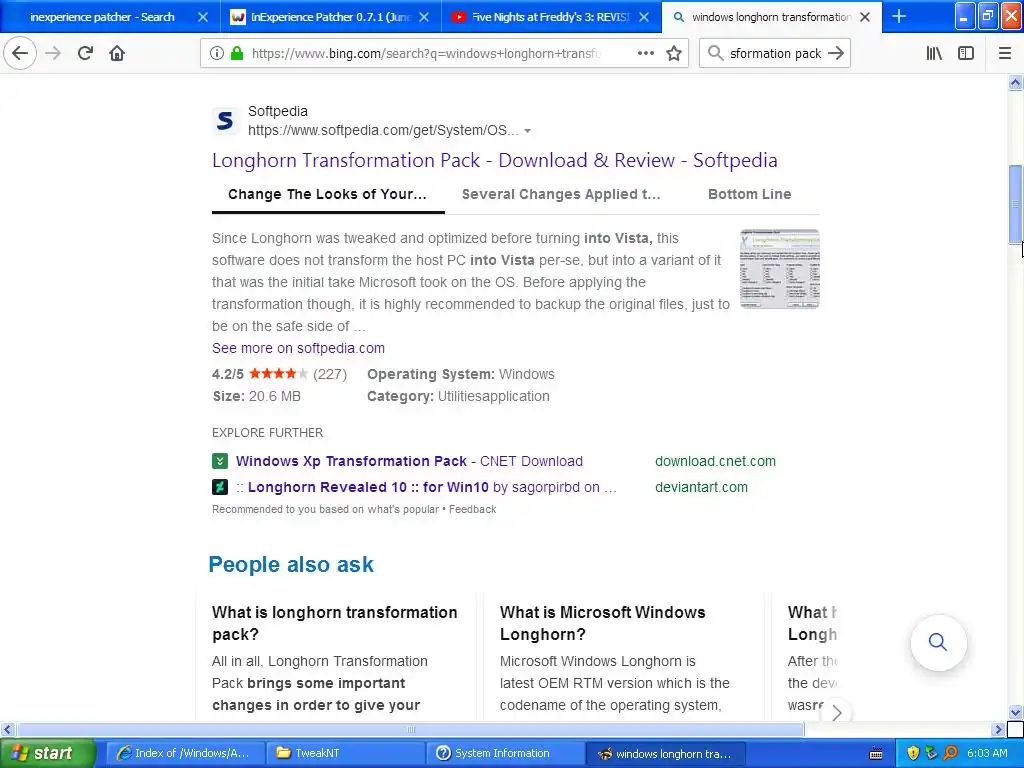This screenshot has height=768, width=1024.
Task: Click the sformation pack search field
Action: (x=775, y=54)
